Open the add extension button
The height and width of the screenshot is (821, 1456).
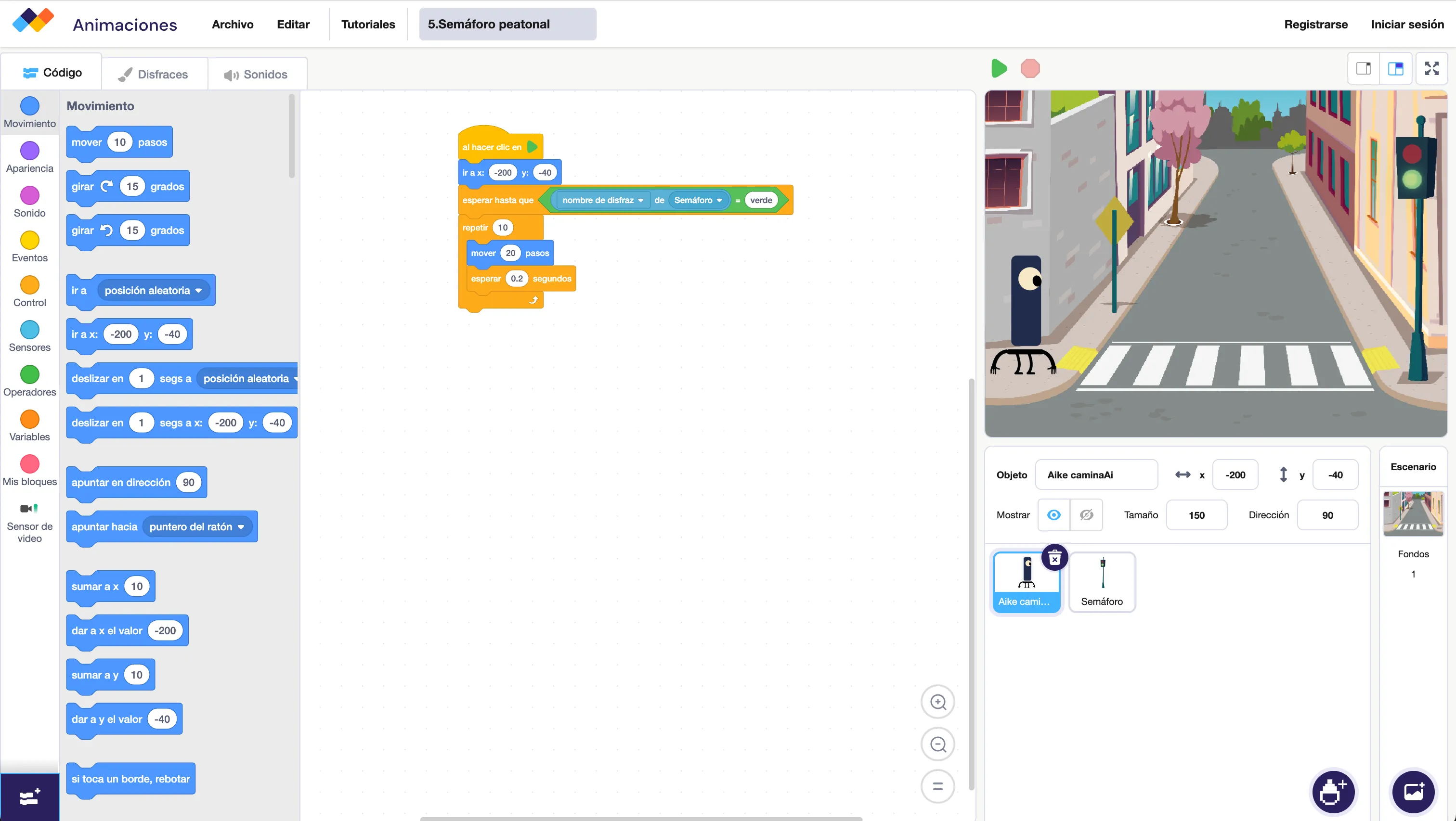(x=29, y=797)
